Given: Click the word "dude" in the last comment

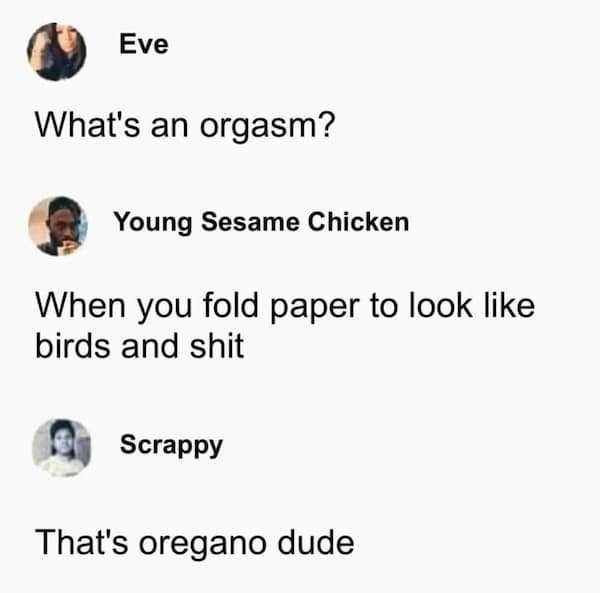Looking at the screenshot, I should point(316,542).
